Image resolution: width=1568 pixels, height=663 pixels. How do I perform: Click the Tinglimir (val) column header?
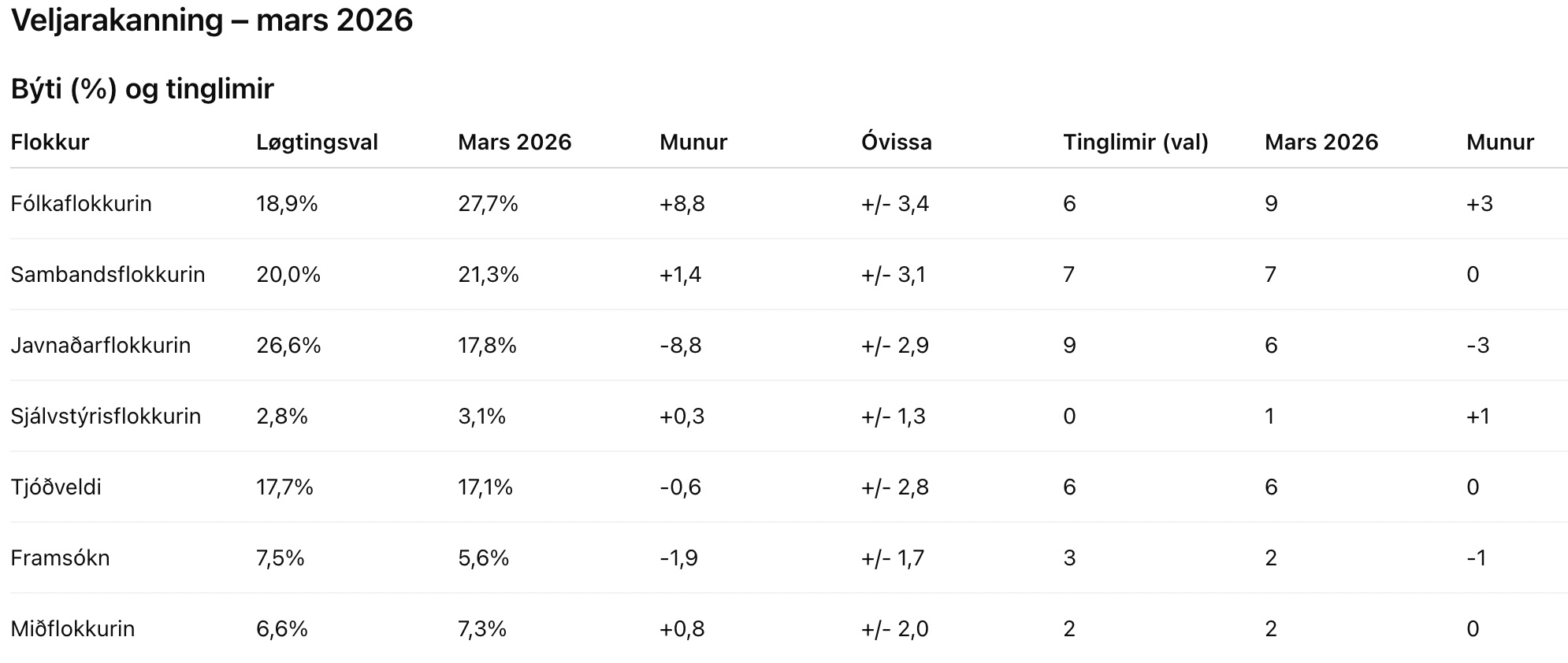(1135, 143)
